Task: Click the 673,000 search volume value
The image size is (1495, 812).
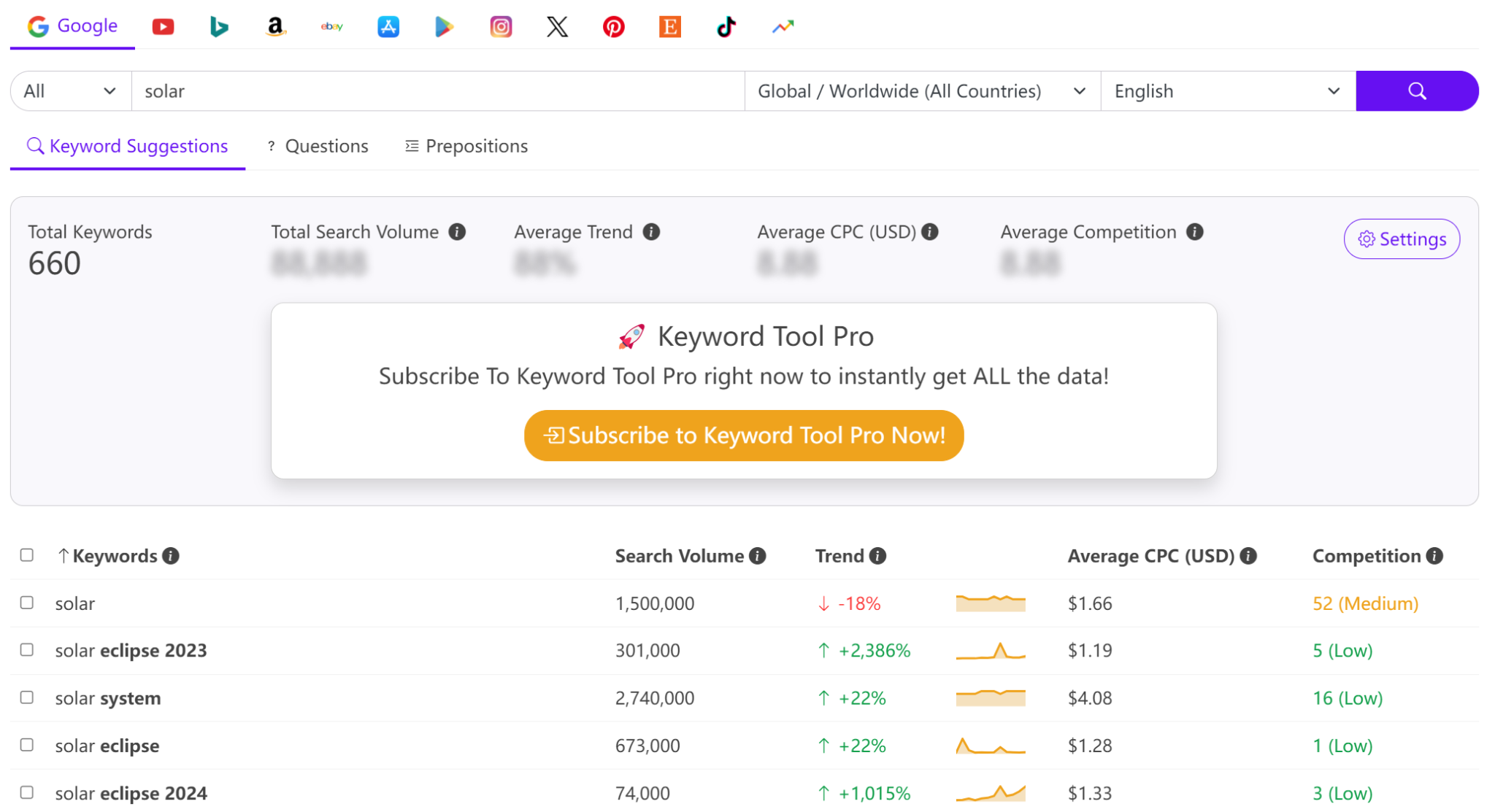Action: click(647, 746)
